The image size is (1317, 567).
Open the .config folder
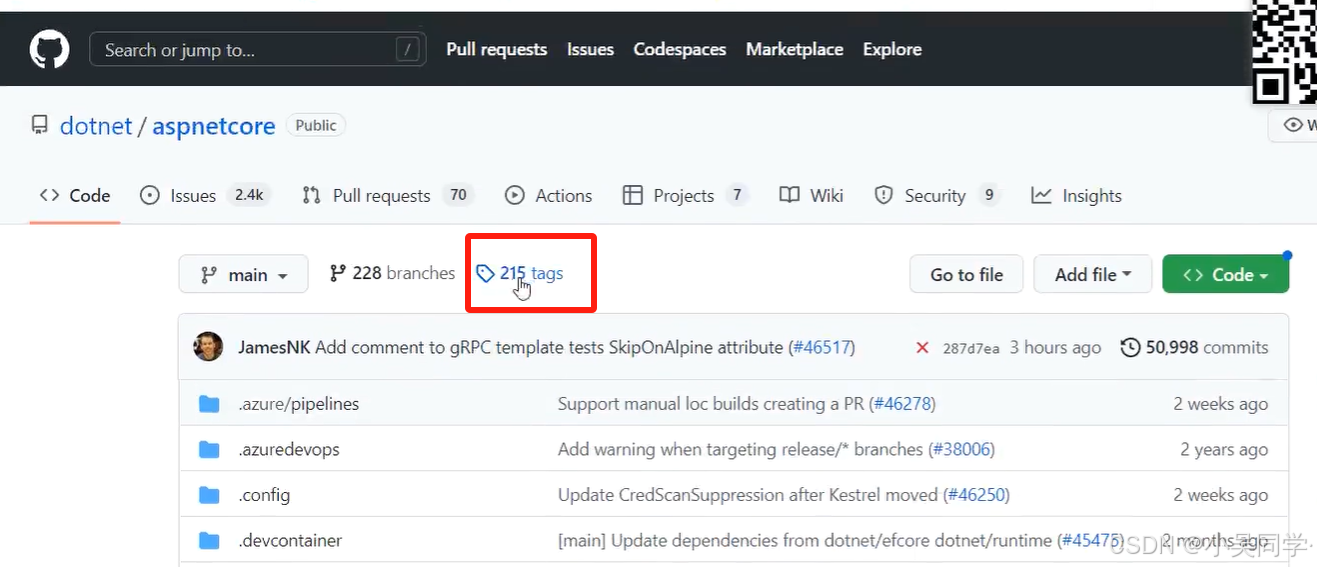tap(264, 495)
